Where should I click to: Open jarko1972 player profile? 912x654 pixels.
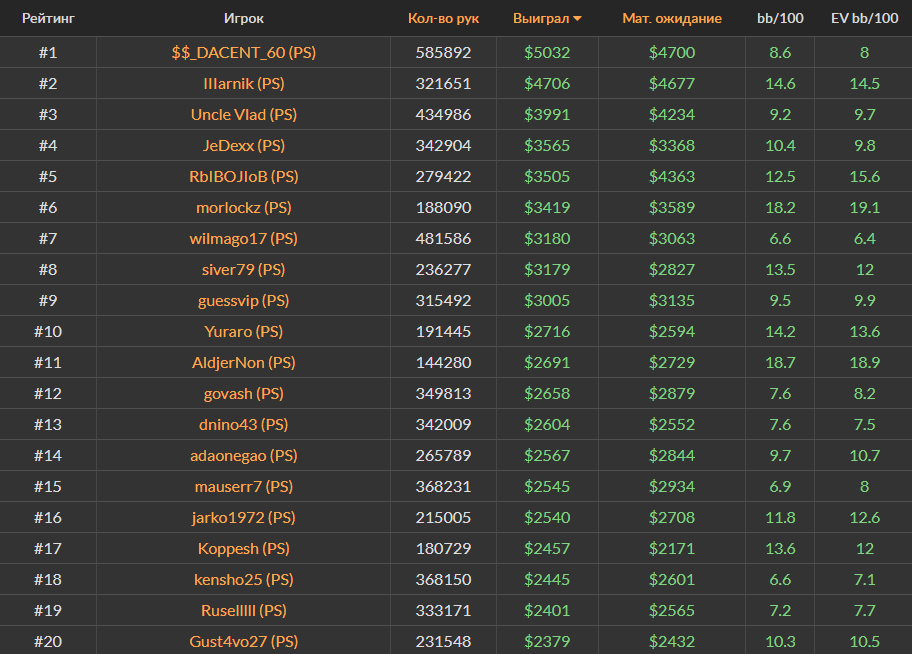pos(243,517)
